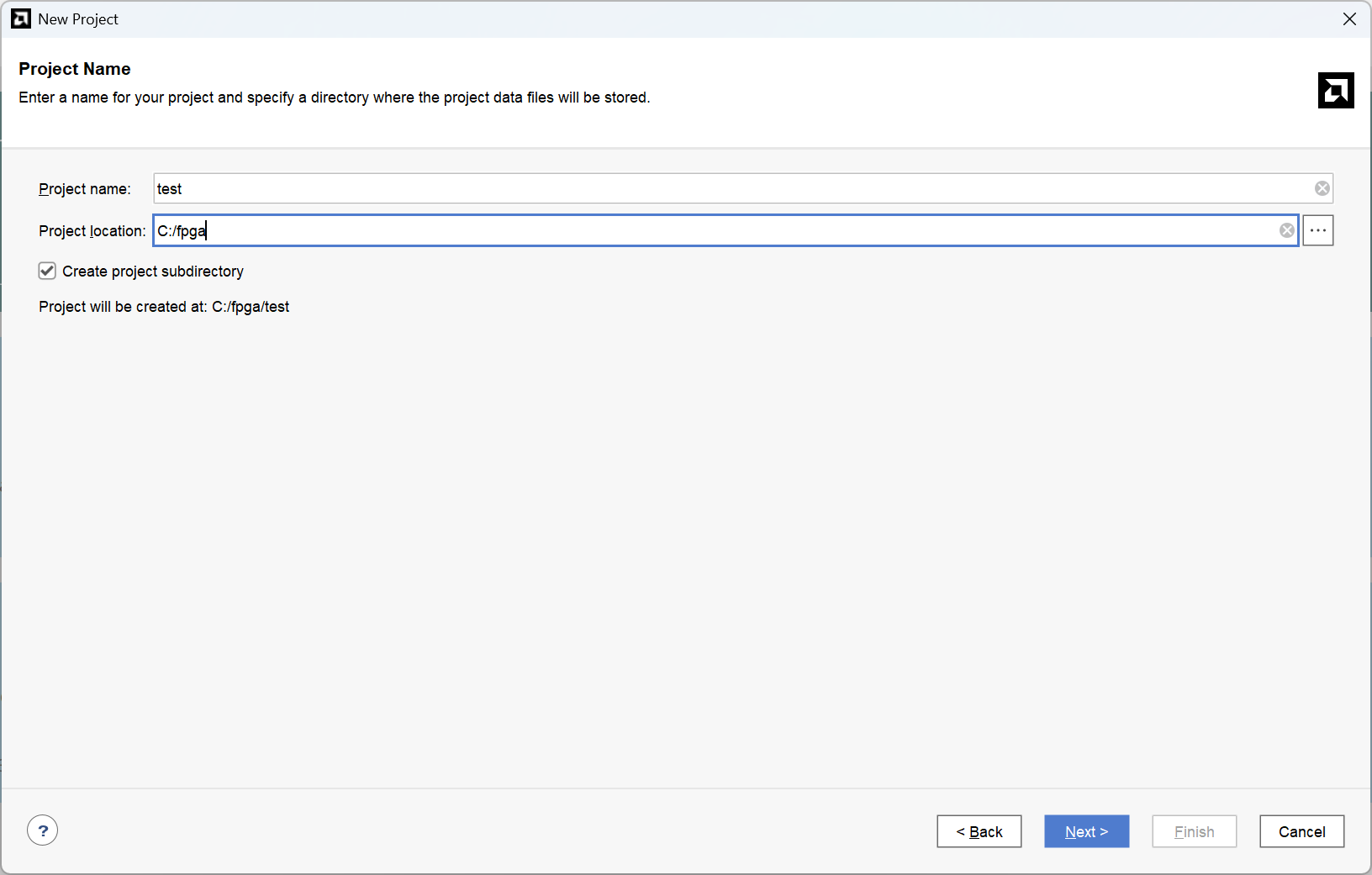Click the 'Project location:' field label
Screen dimensions: 1372x875
[x=92, y=231]
